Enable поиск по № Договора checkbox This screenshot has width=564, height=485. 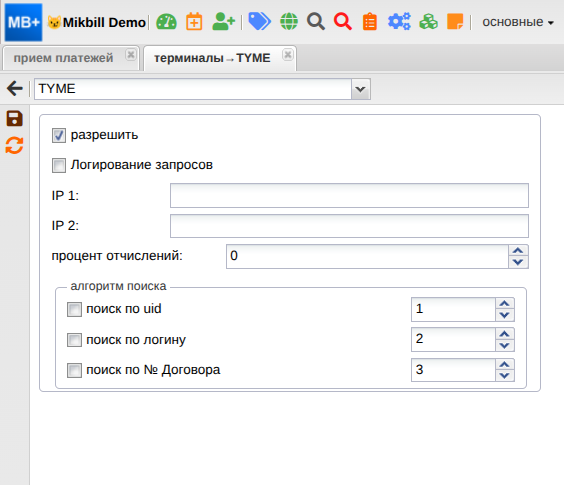(x=74, y=370)
